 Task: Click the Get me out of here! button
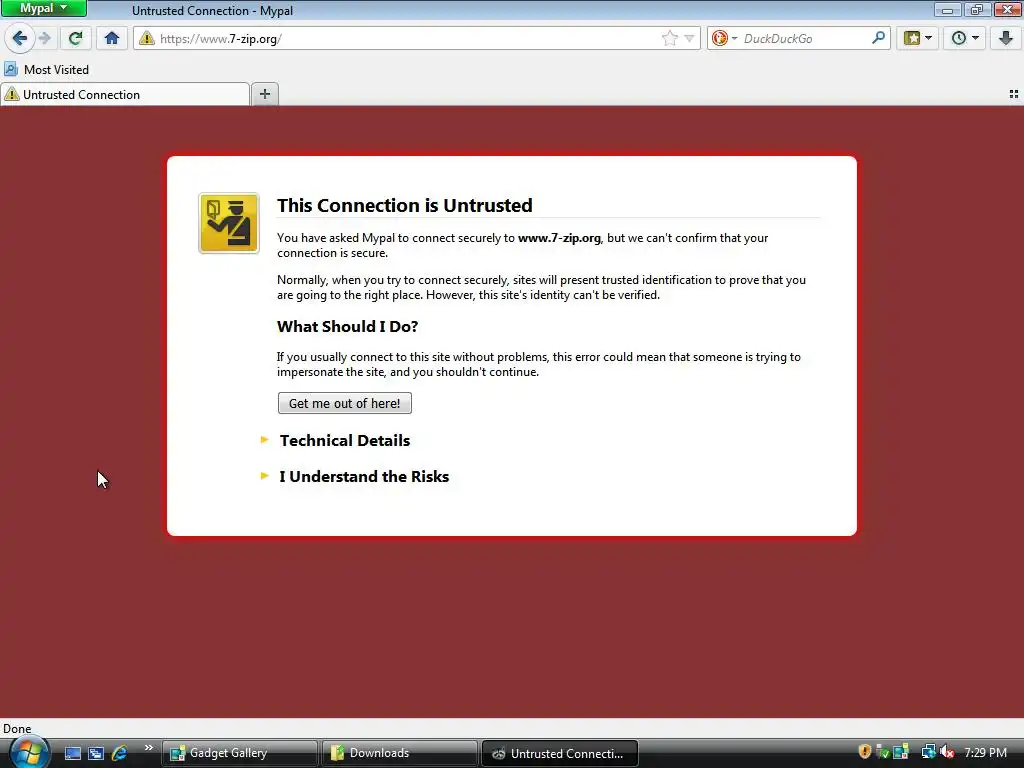(x=345, y=403)
